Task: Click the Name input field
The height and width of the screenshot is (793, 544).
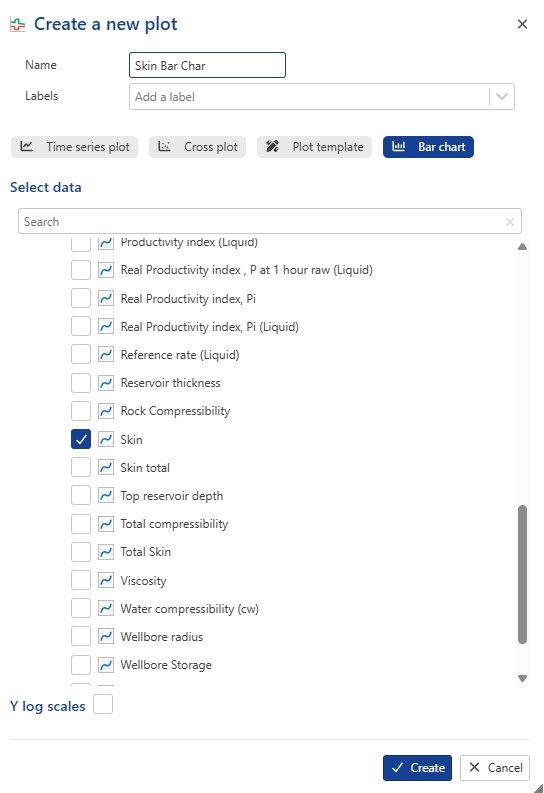Action: click(207, 65)
